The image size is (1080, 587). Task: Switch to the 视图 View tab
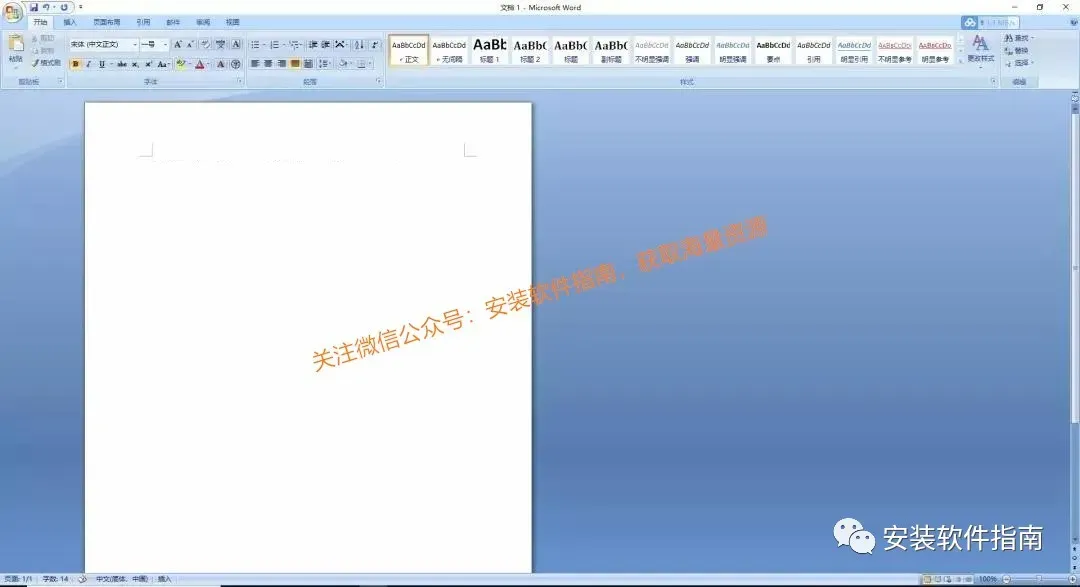233,23
